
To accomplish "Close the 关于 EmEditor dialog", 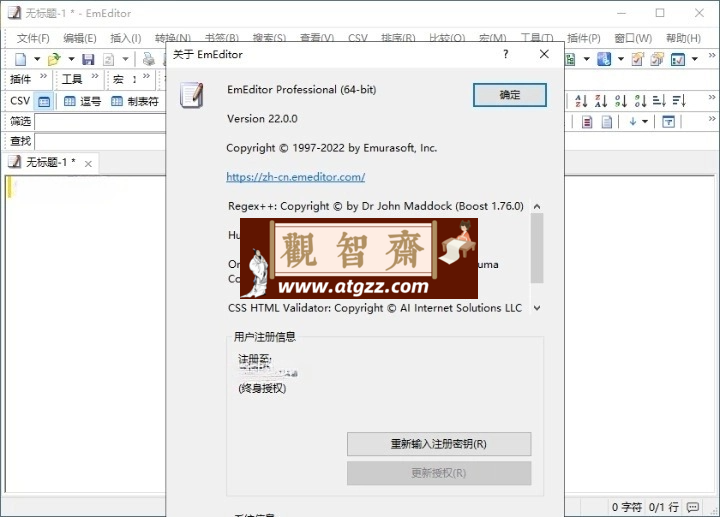I will tap(544, 54).
